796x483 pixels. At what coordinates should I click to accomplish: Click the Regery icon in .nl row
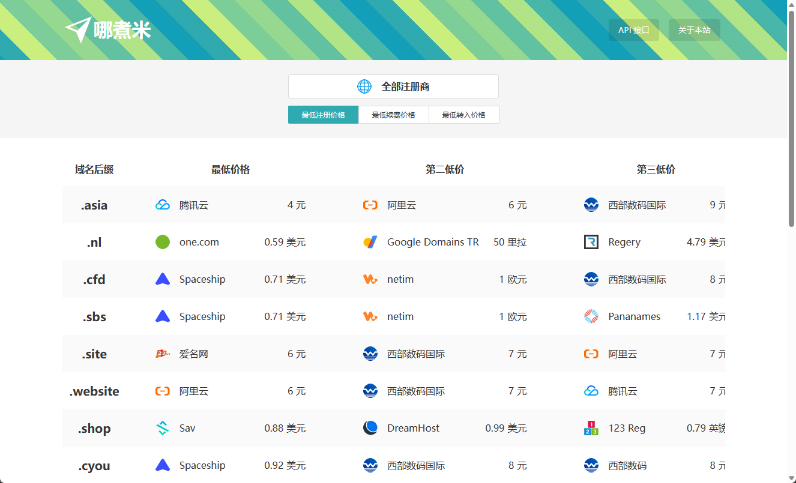click(x=591, y=242)
